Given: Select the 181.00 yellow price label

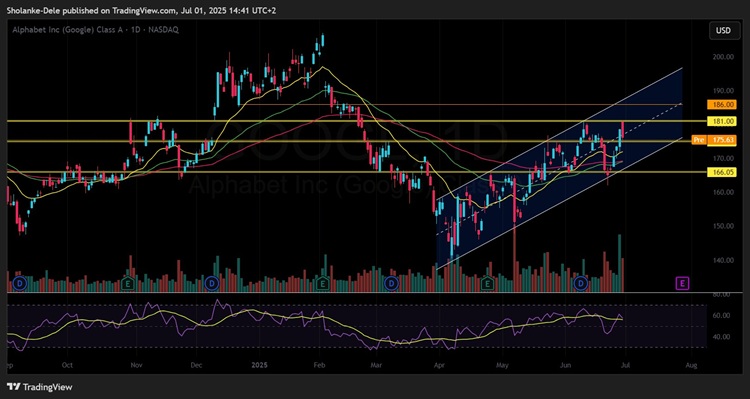Looking at the screenshot, I should [721, 122].
